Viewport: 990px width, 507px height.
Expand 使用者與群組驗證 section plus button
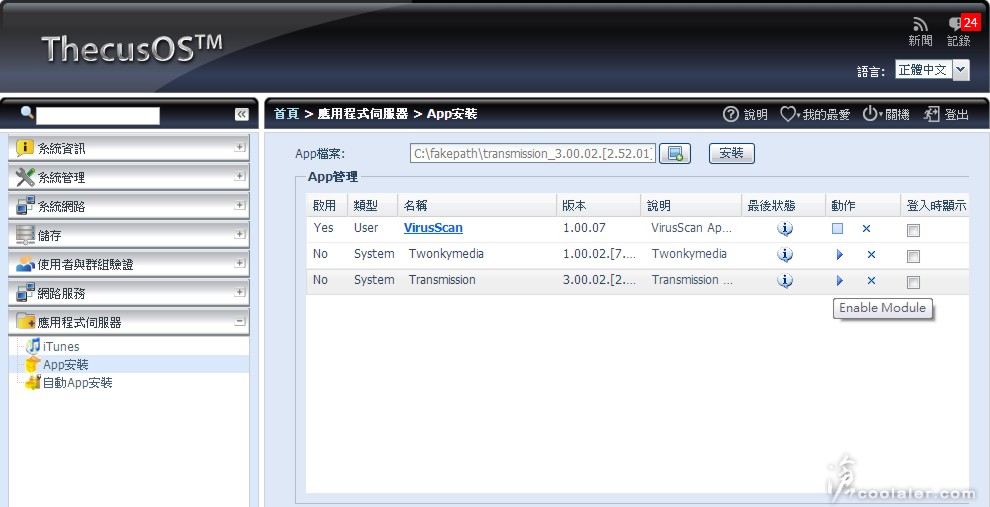click(x=239, y=263)
